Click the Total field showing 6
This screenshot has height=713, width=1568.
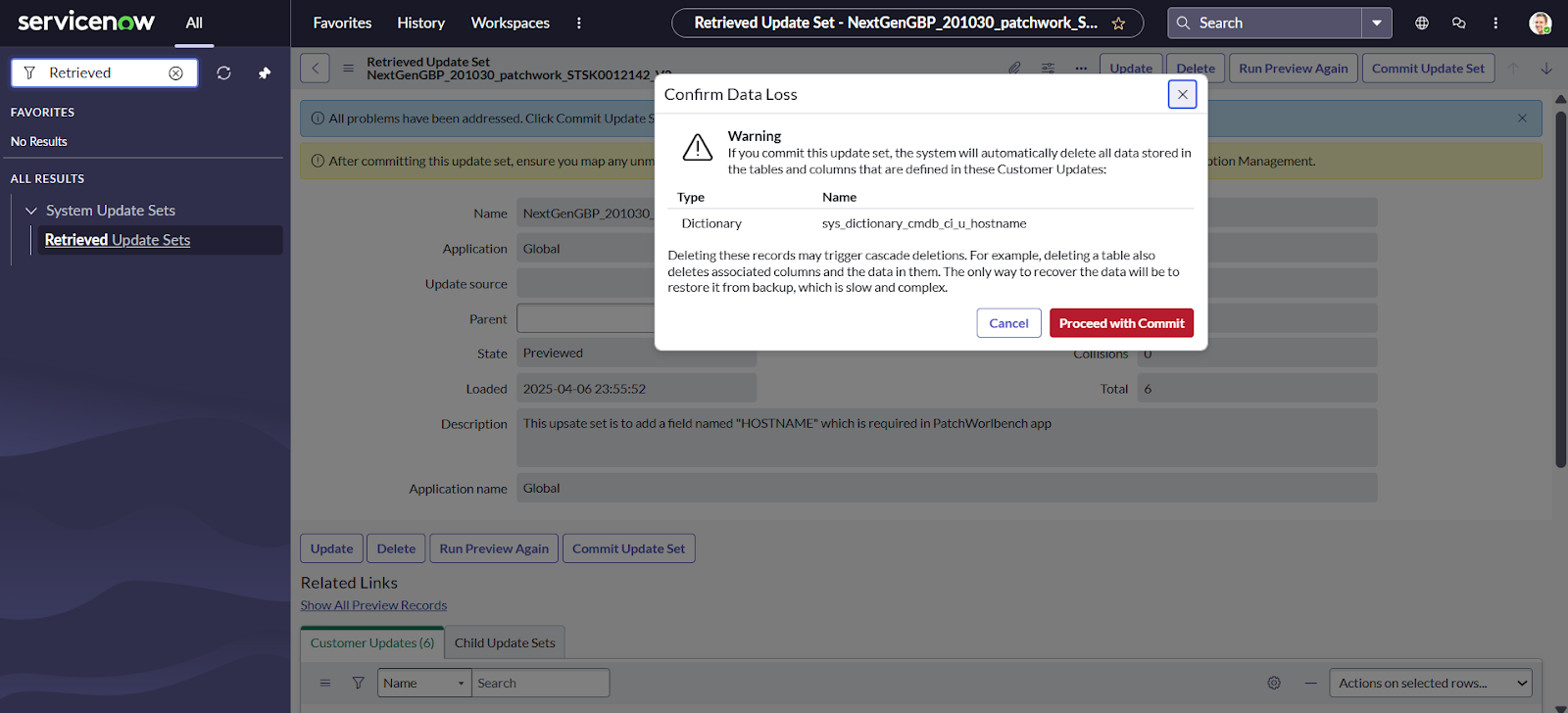pos(1257,389)
